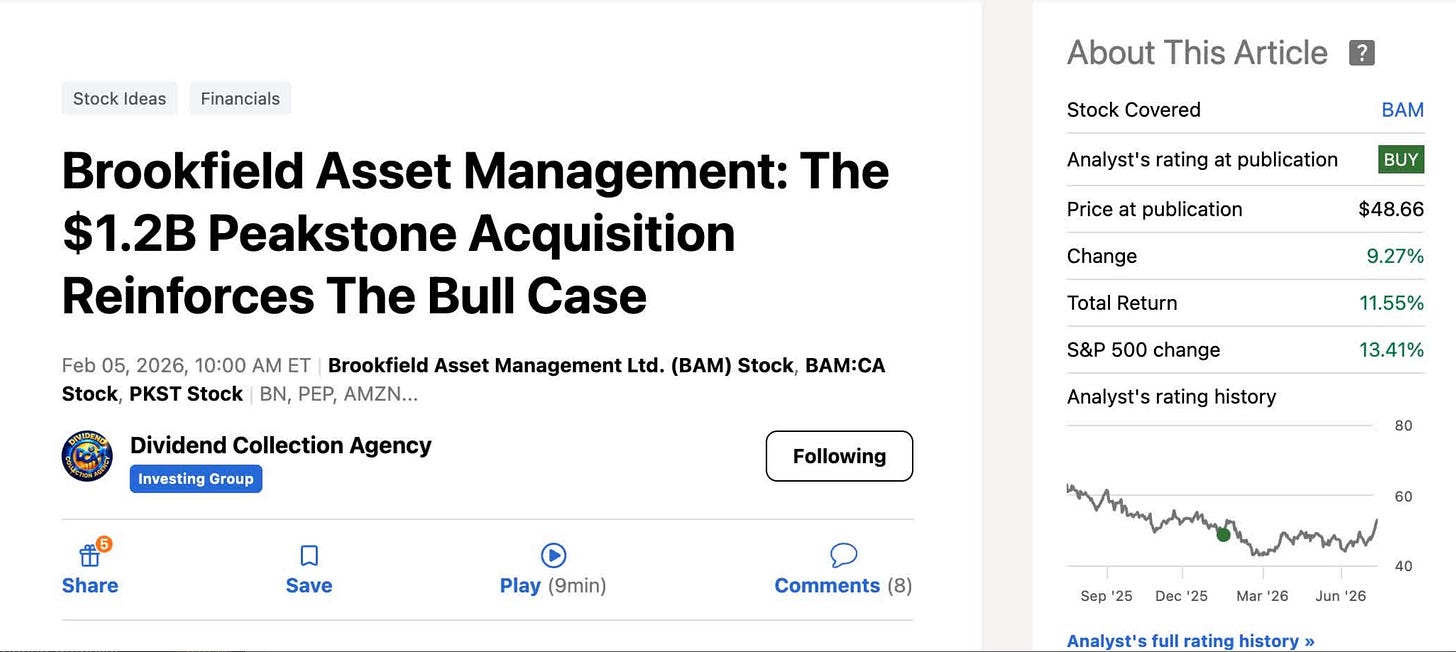
Task: Click the green rating dot on chart
Action: pyautogui.click(x=1223, y=535)
